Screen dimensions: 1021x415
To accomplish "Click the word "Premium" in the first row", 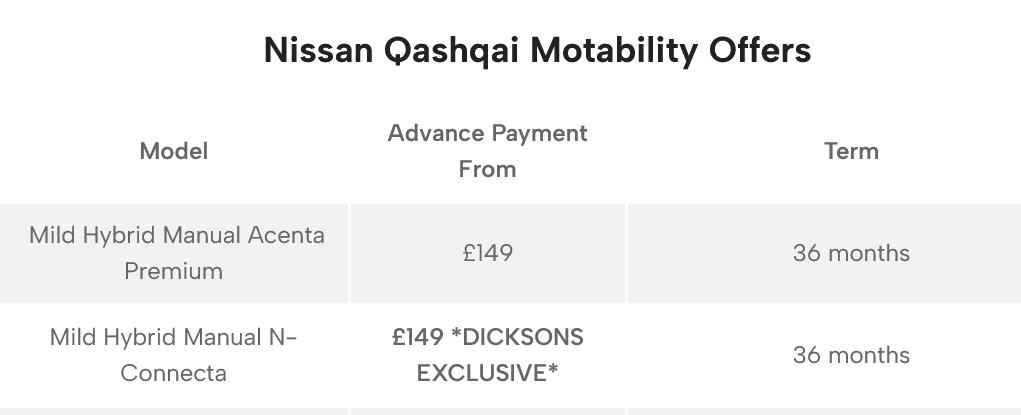I will point(174,271).
